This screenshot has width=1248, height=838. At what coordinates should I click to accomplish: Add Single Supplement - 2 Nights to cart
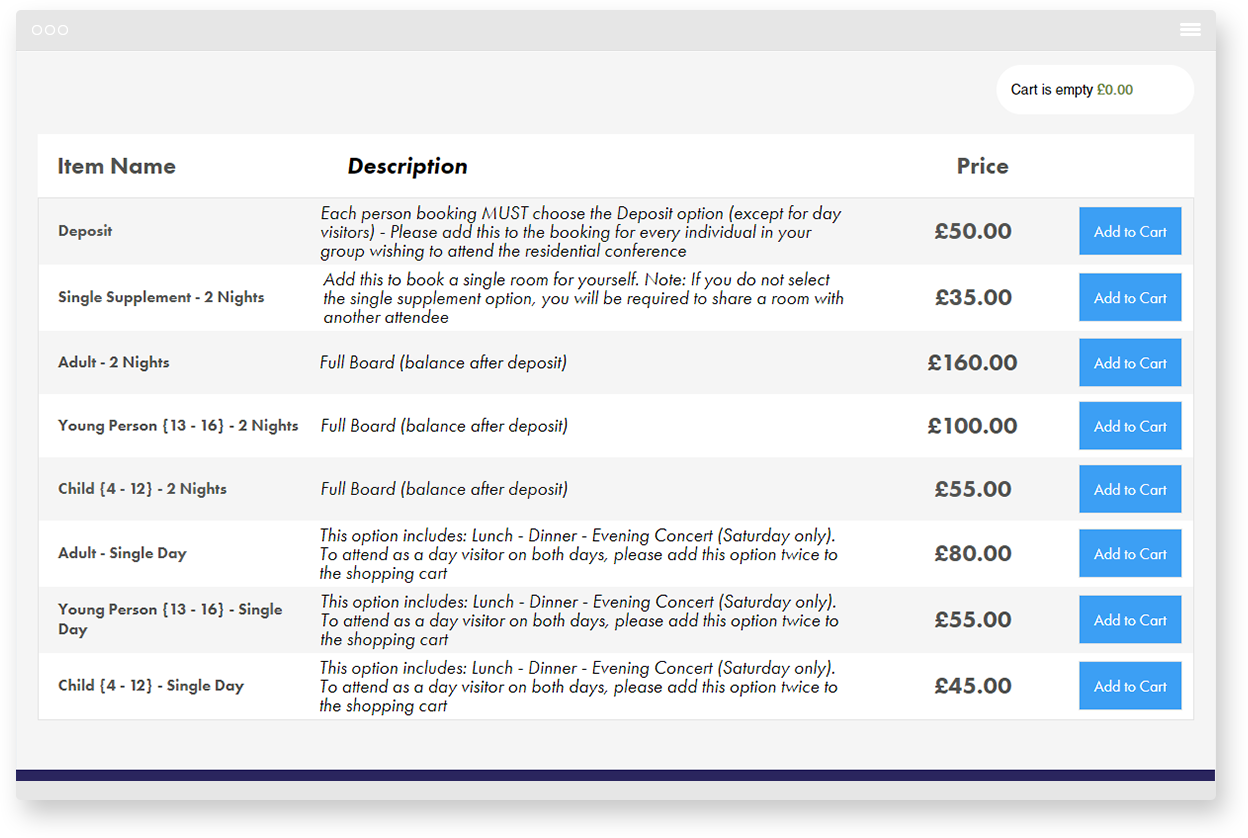[1130, 298]
